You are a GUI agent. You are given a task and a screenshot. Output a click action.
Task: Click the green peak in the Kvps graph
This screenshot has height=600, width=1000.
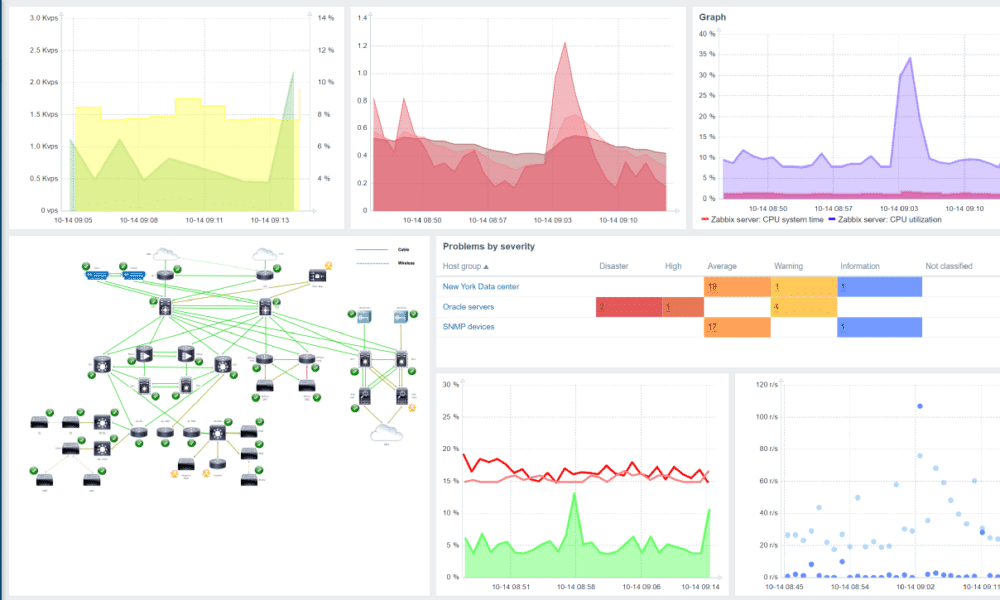pyautogui.click(x=293, y=73)
